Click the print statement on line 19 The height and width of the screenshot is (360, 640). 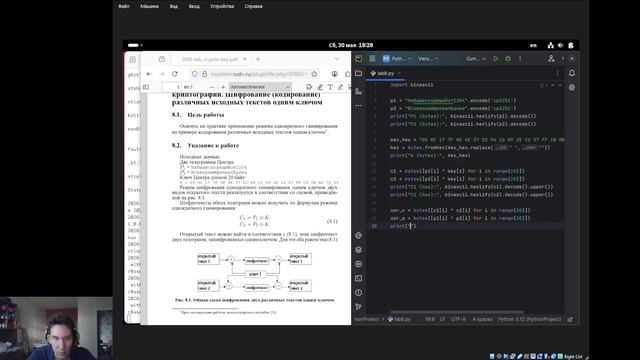403,226
